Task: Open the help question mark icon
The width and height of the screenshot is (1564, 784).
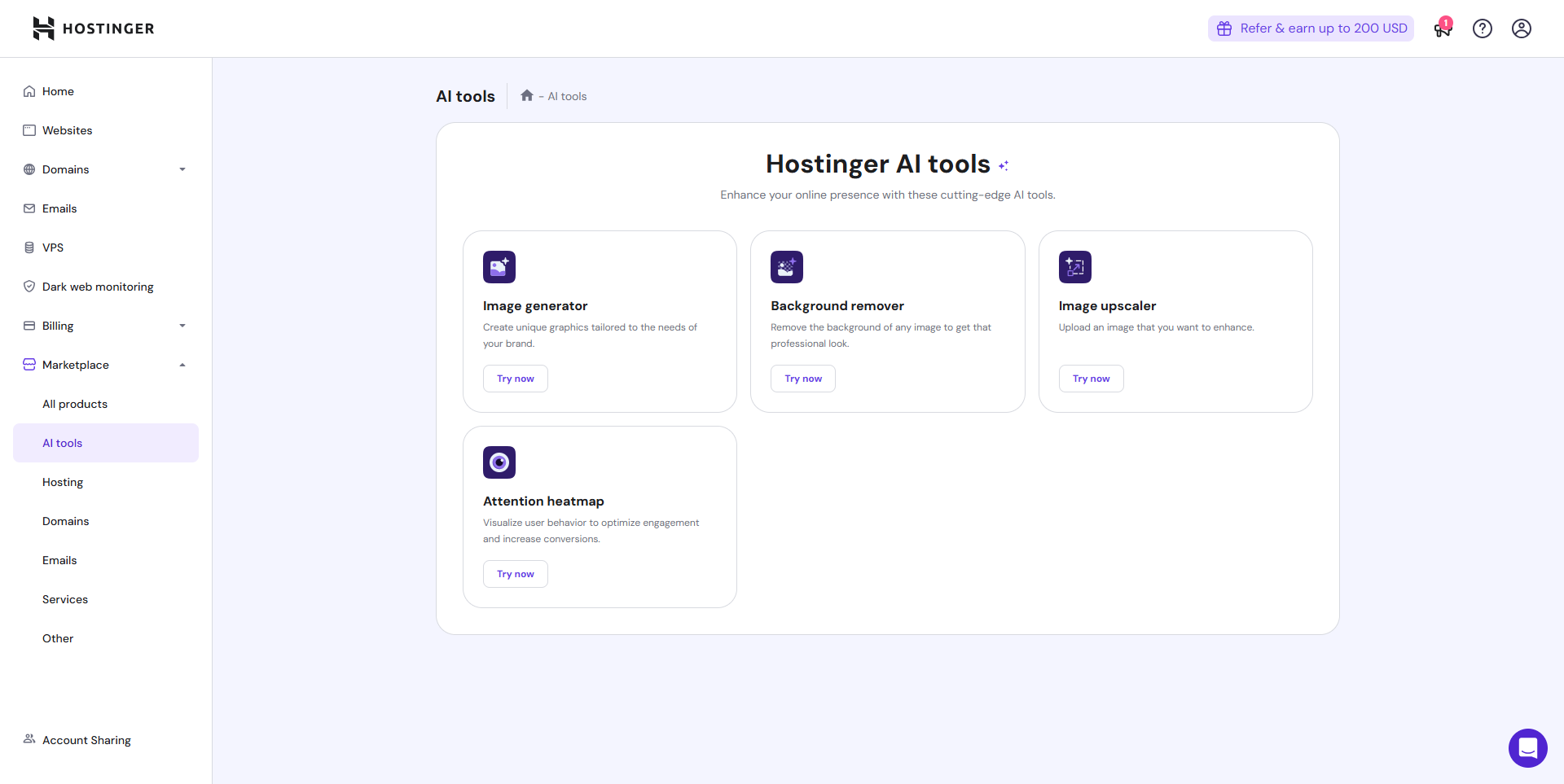Action: point(1483,28)
